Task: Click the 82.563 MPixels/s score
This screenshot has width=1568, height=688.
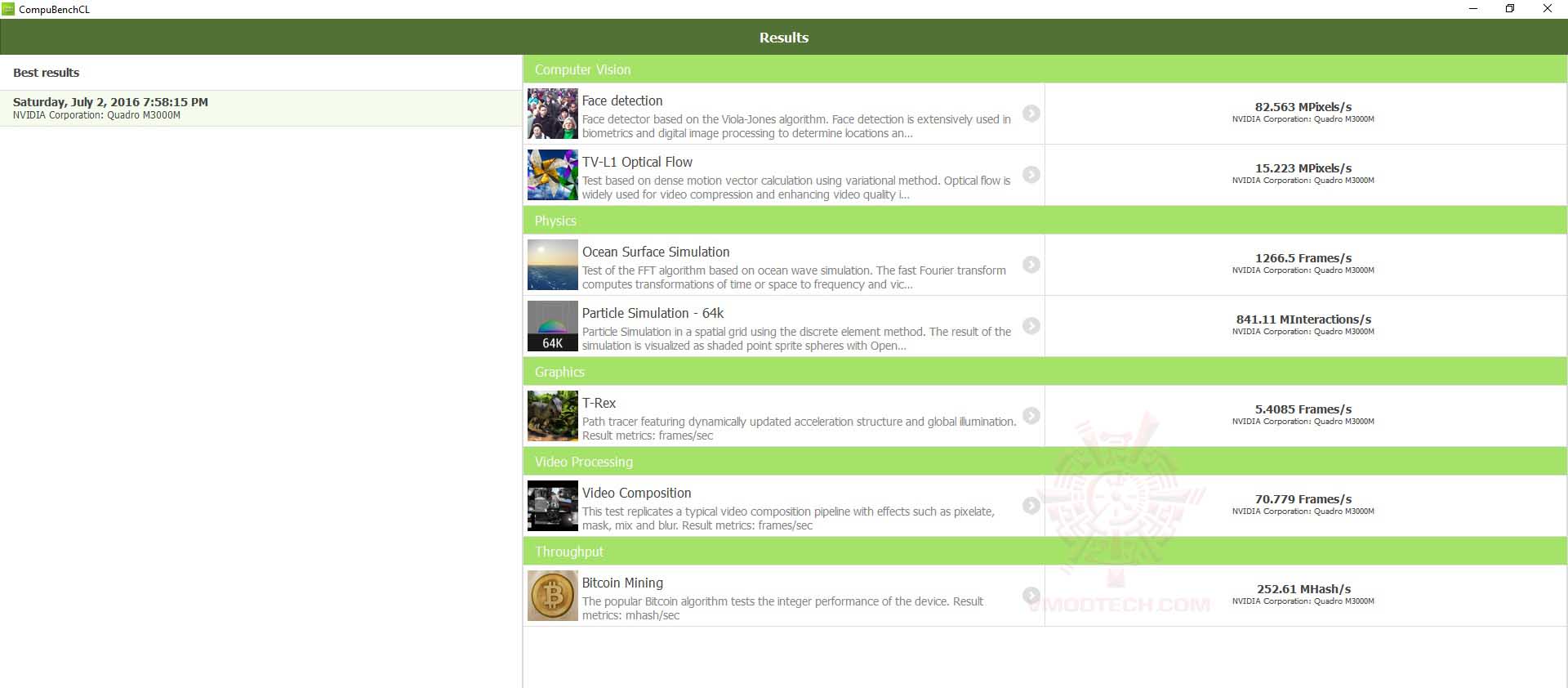Action: point(1303,107)
